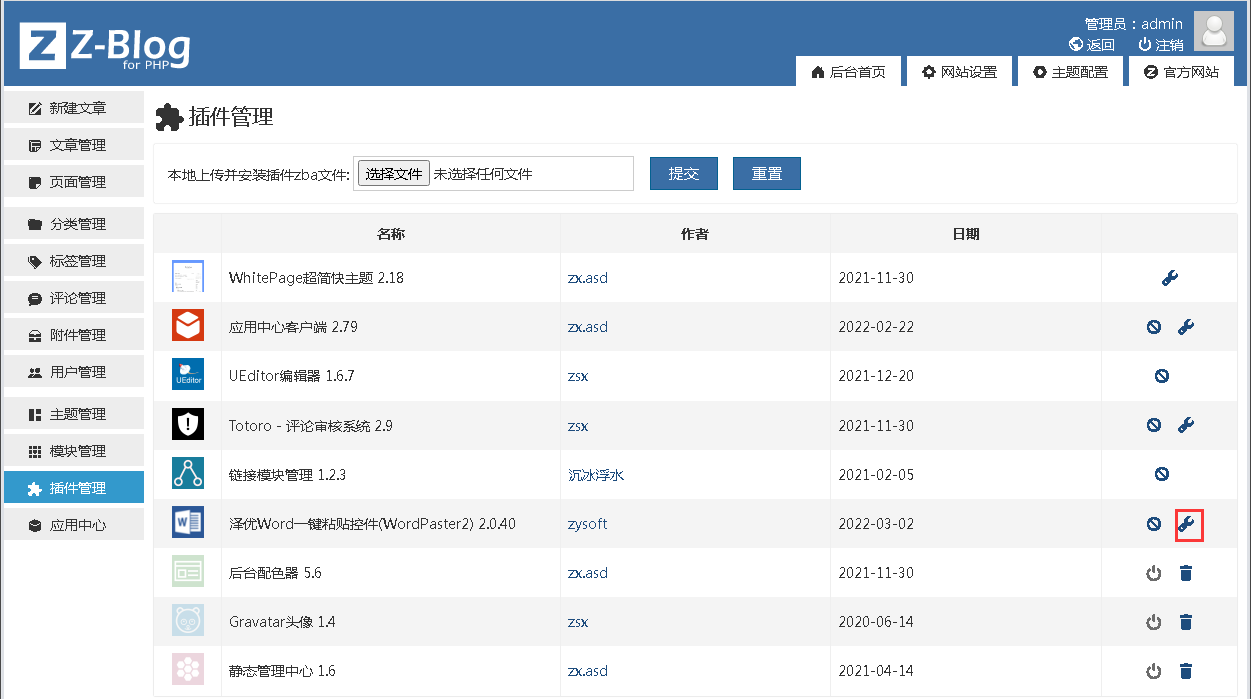Click the Gravatar头像 face icon

(188, 621)
